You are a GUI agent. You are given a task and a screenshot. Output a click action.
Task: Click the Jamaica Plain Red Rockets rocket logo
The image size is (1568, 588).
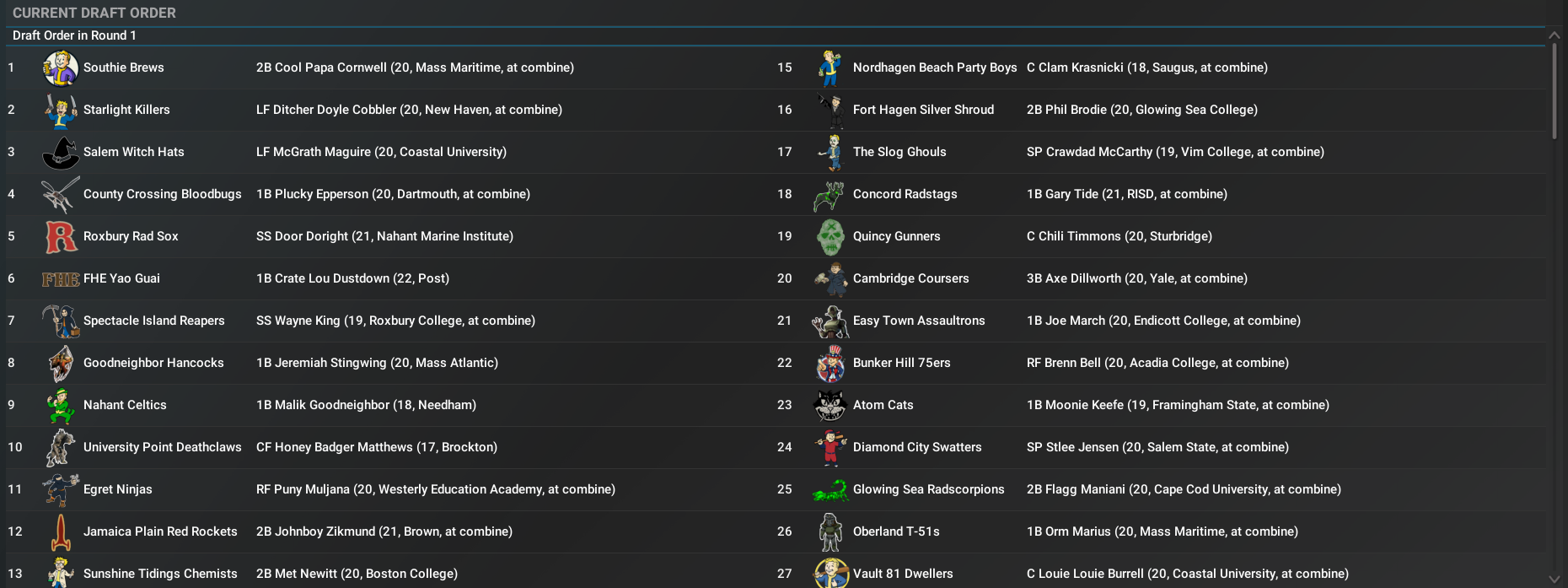61,532
